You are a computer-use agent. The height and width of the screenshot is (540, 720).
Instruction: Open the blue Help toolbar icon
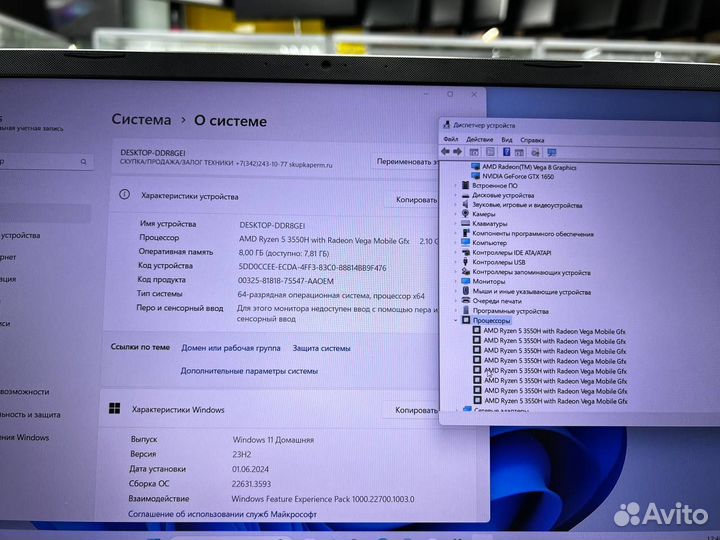tap(506, 152)
